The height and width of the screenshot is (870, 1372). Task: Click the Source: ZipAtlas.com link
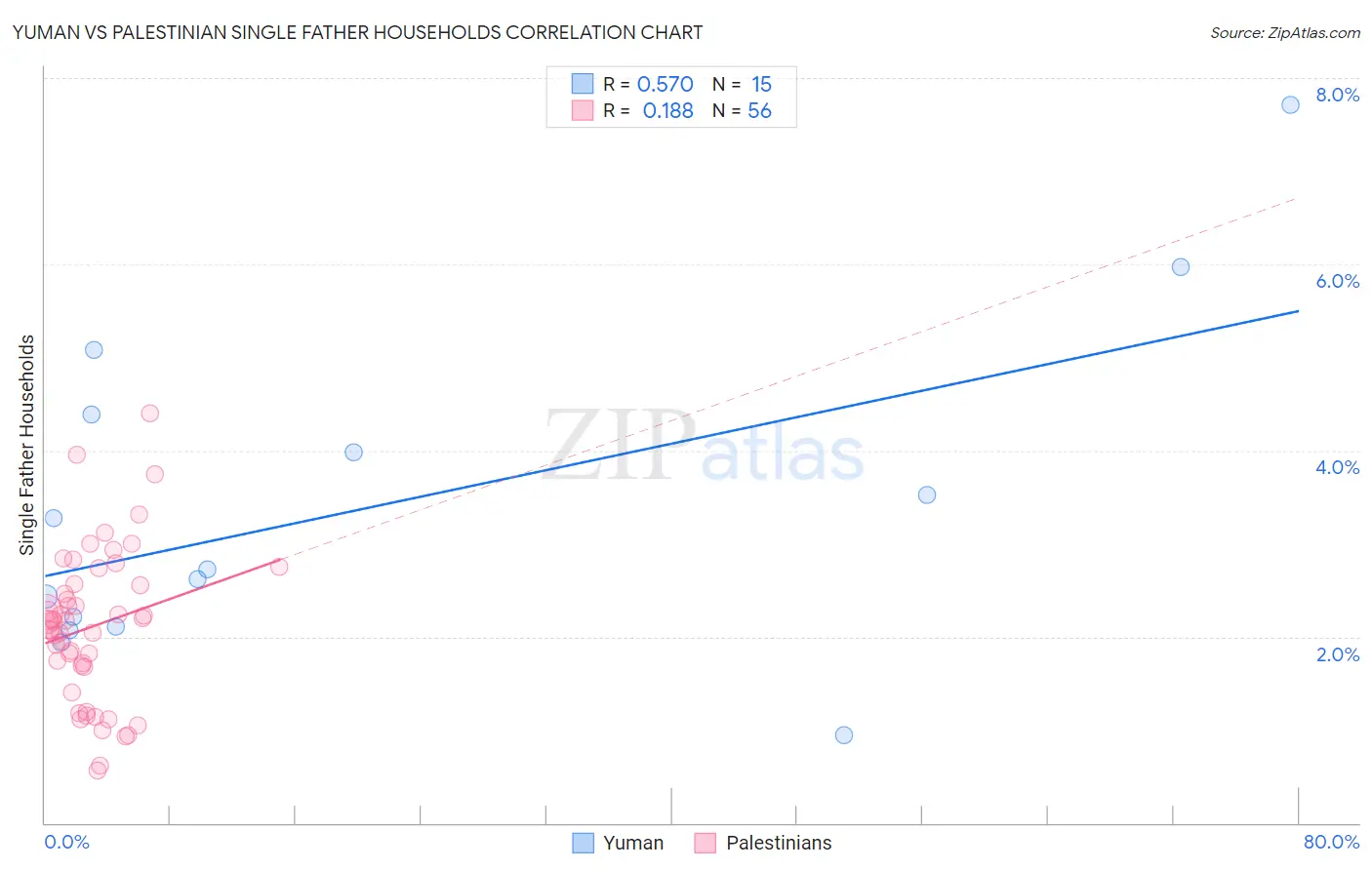pos(1285,32)
